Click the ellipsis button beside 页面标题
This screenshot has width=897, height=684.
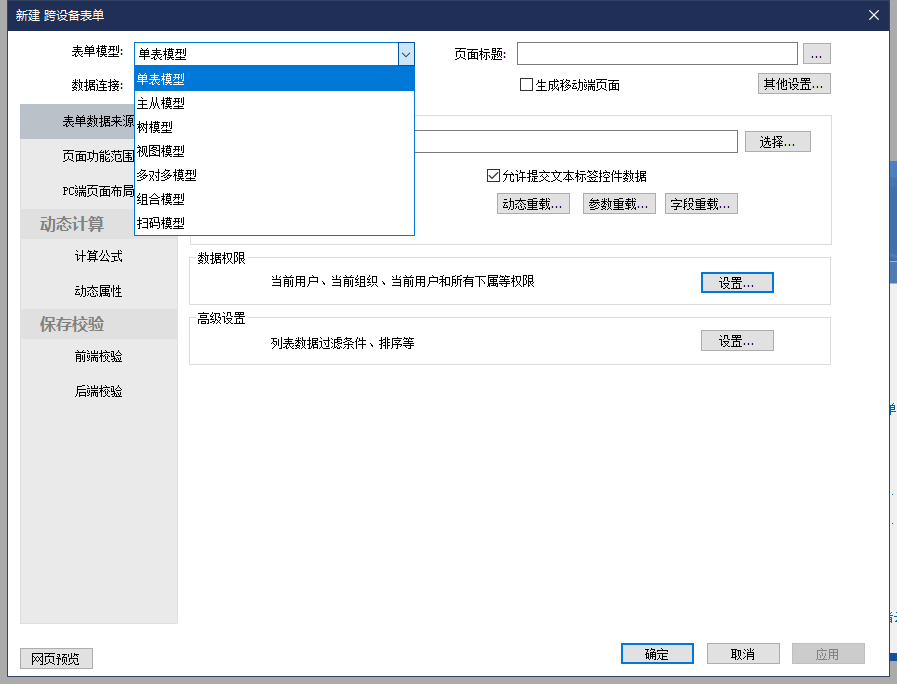pos(816,54)
